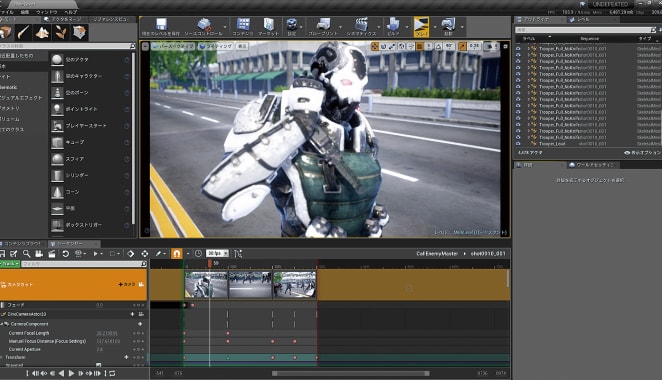This screenshot has height=380, width=662.
Task: Toggle world/local coordinate globe icon
Action: coord(402,46)
